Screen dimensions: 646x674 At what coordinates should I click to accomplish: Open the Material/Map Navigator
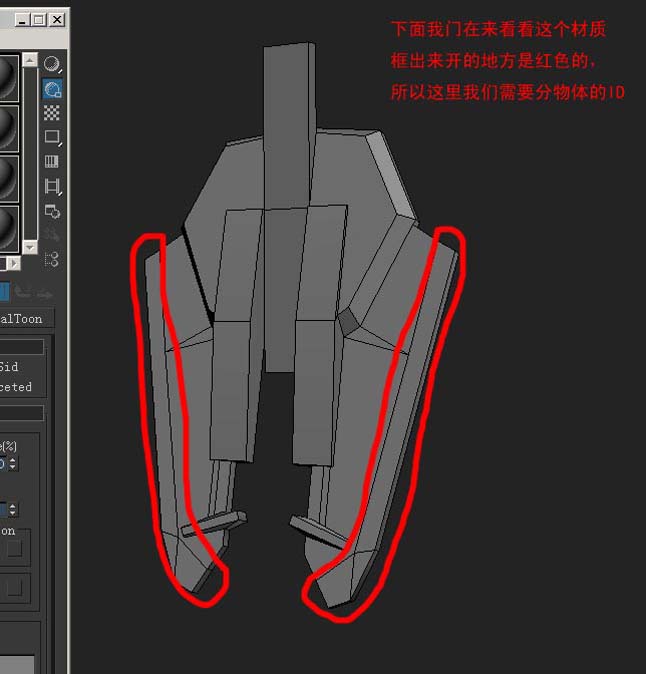pyautogui.click(x=52, y=259)
